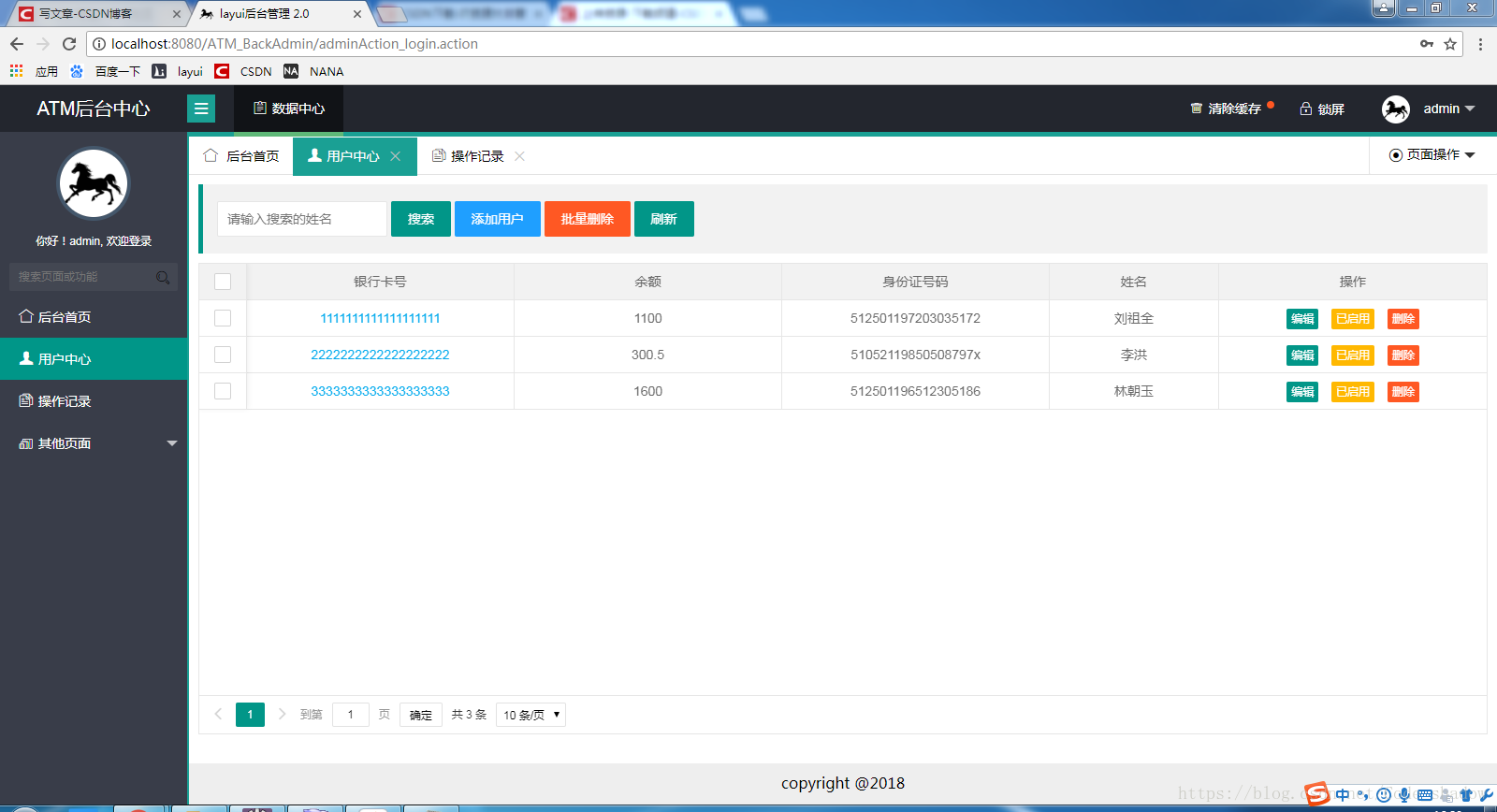
Task: Reload the page with refresh icon
Action: (69, 44)
